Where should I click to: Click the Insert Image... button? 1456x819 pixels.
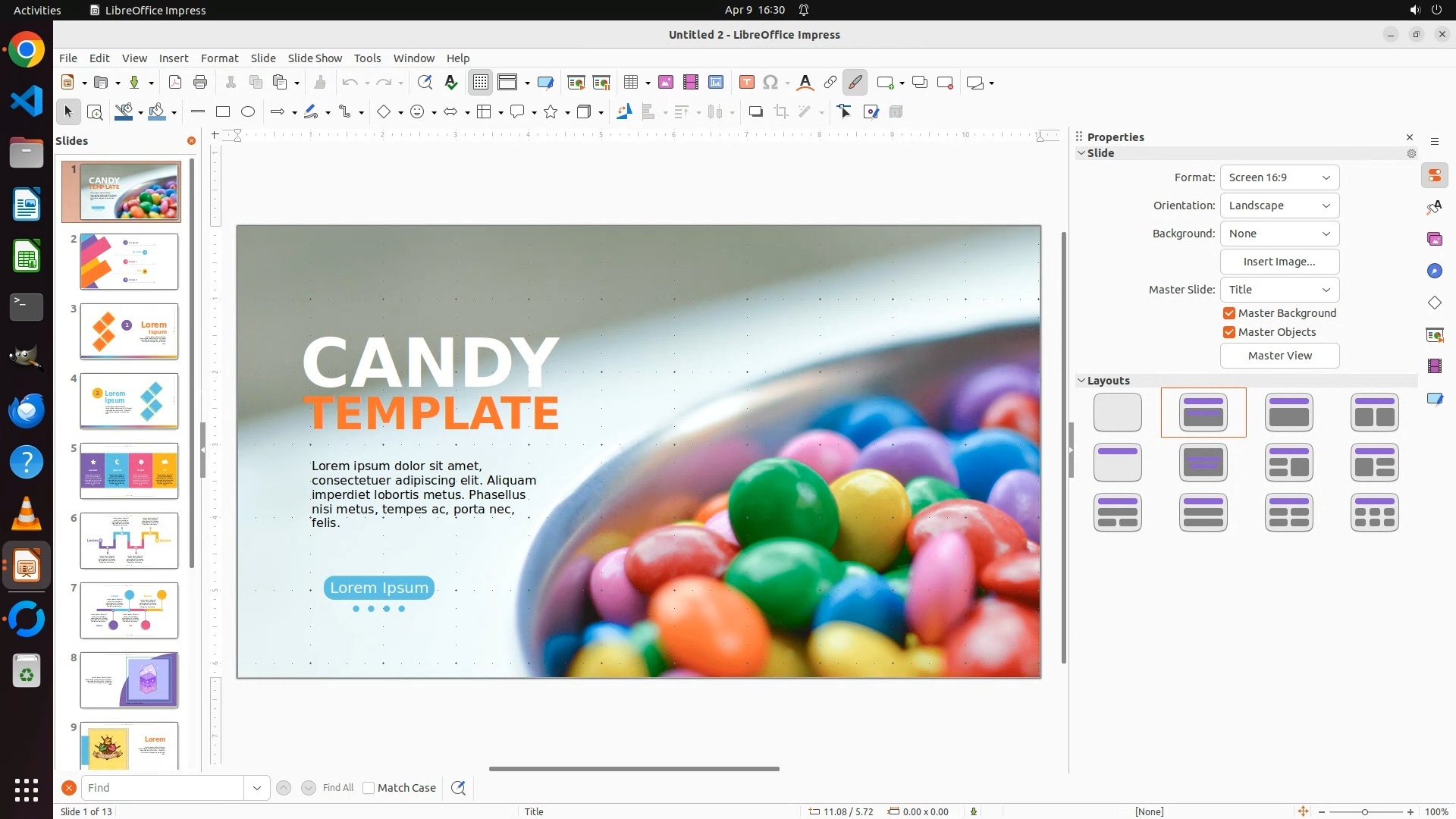(1279, 262)
